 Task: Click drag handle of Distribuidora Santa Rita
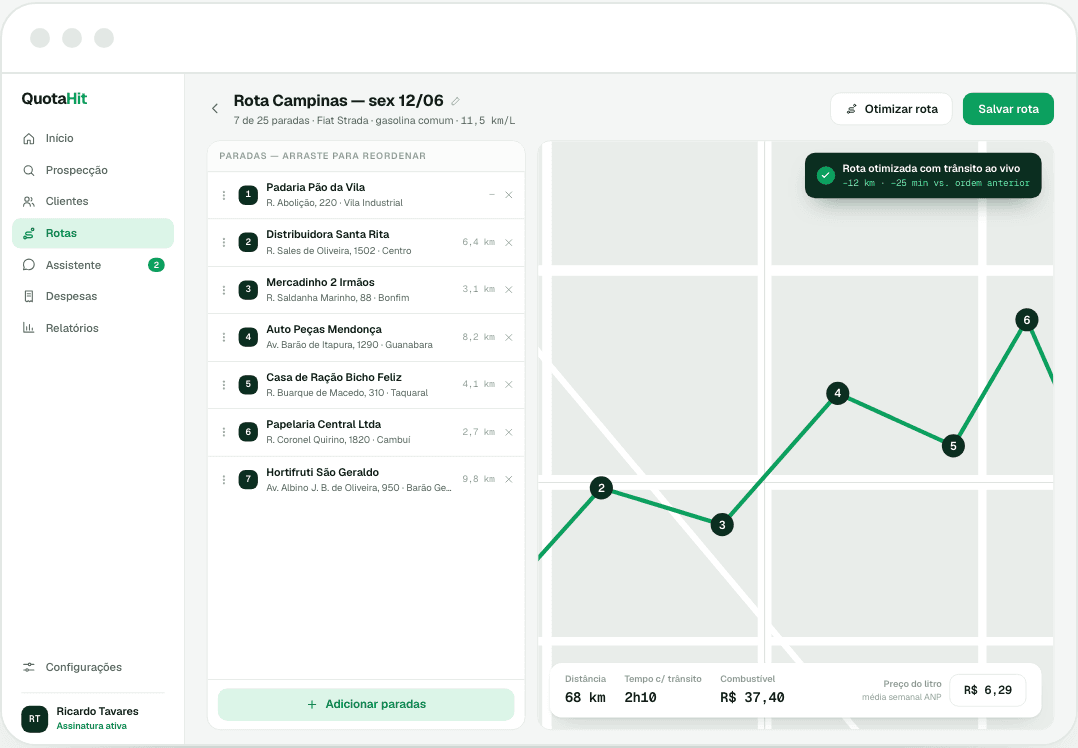point(223,243)
